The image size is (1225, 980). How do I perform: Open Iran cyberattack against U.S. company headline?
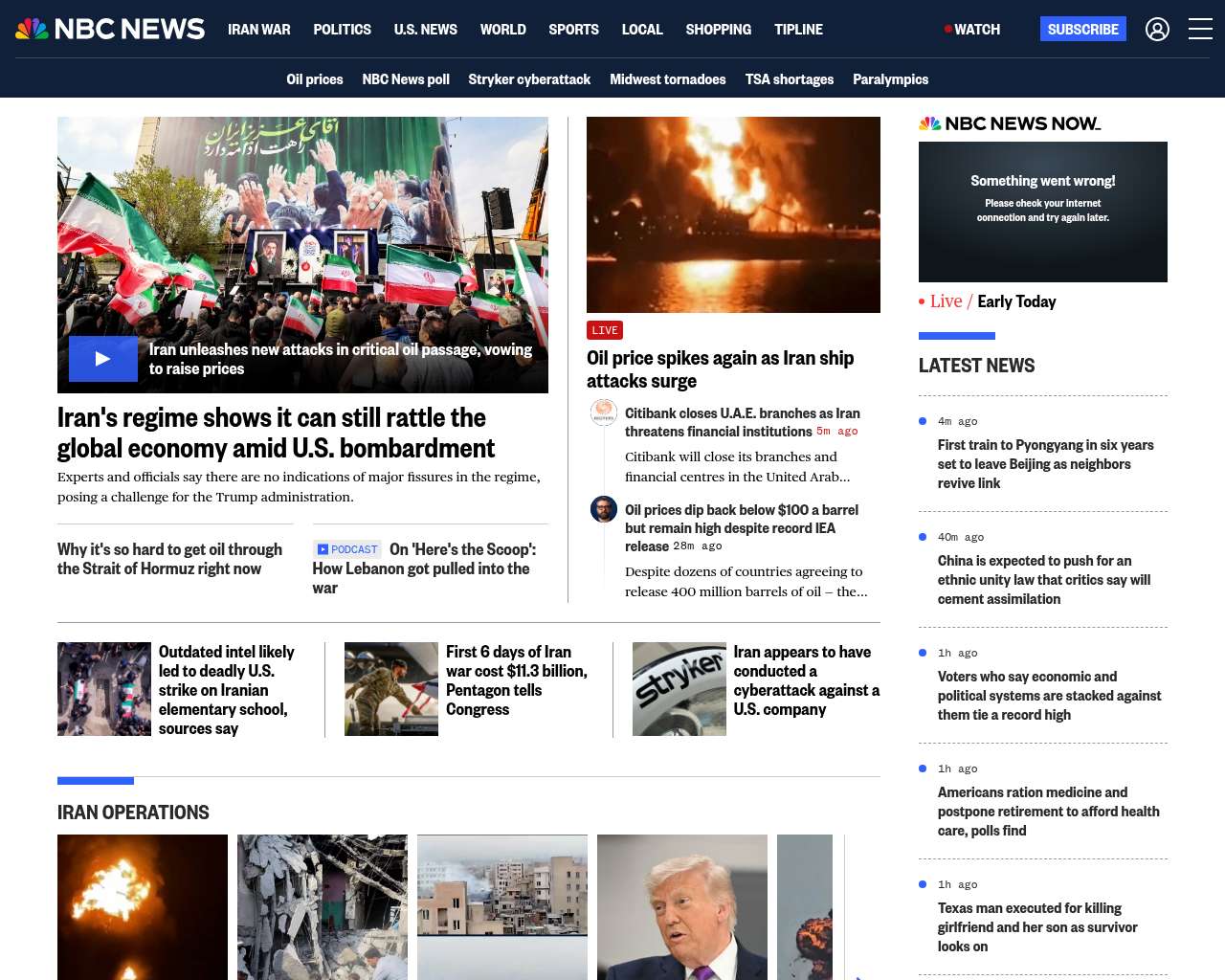[807, 680]
